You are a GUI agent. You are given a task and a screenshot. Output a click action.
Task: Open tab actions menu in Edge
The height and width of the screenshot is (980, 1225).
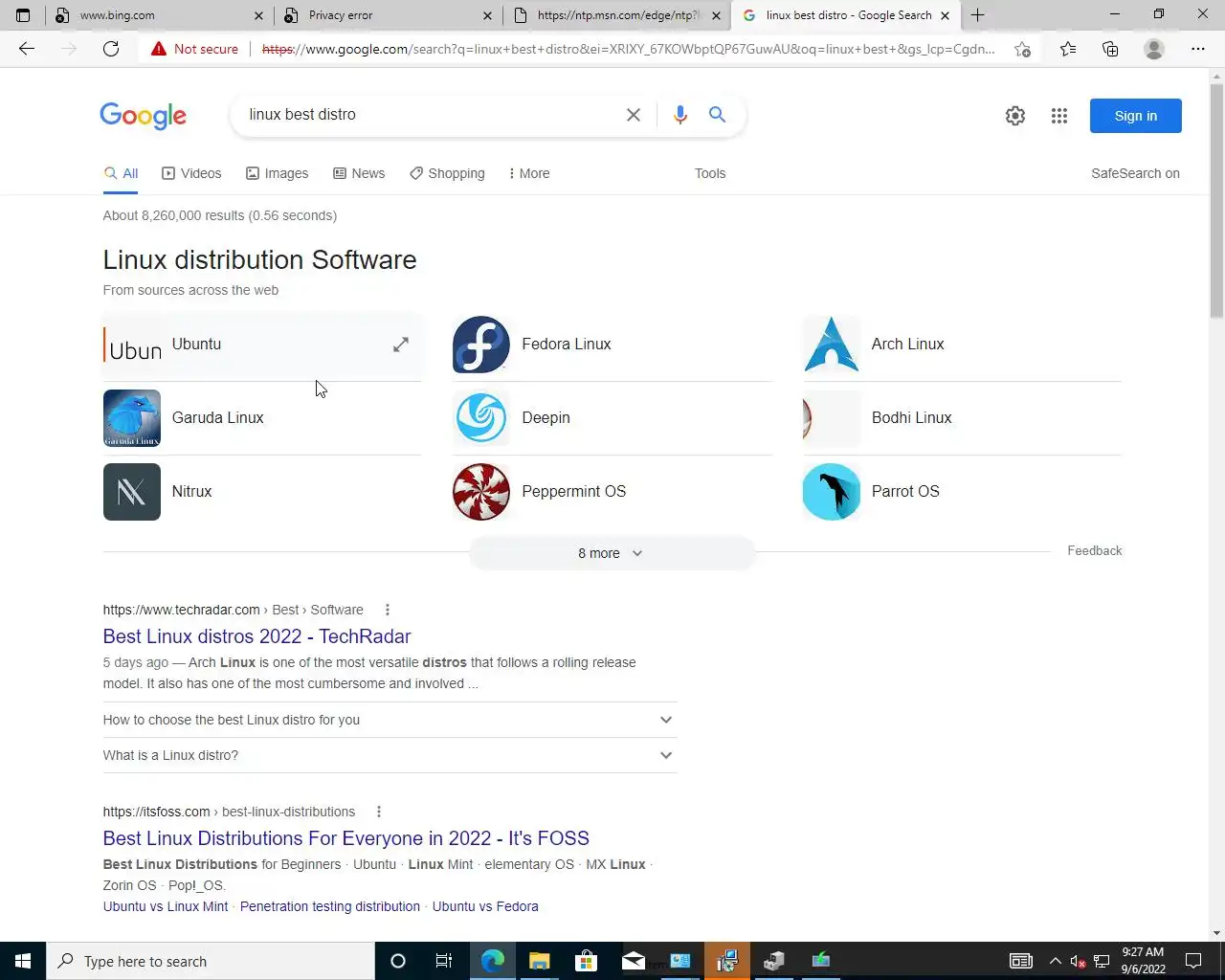[23, 15]
